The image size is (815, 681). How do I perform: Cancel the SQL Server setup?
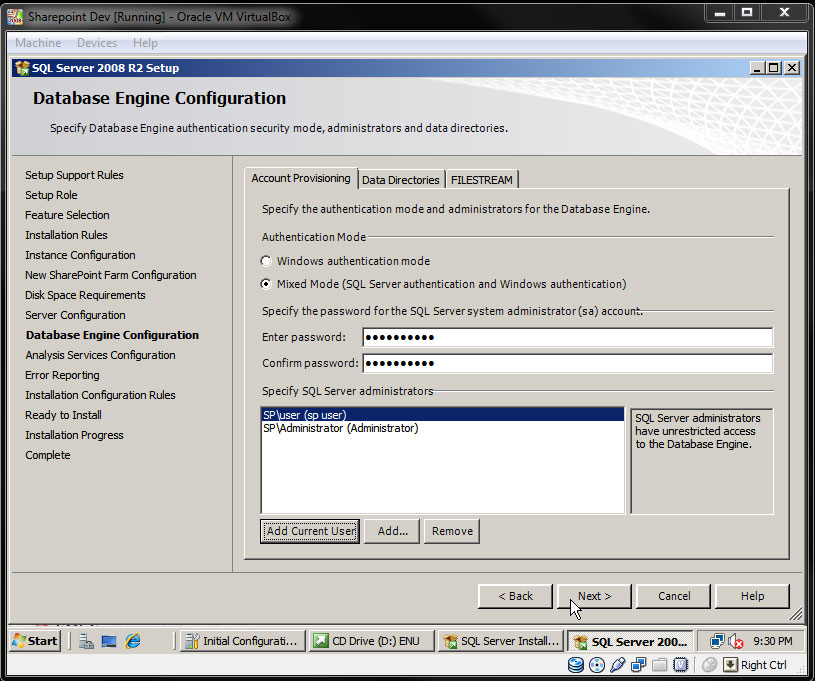(674, 596)
